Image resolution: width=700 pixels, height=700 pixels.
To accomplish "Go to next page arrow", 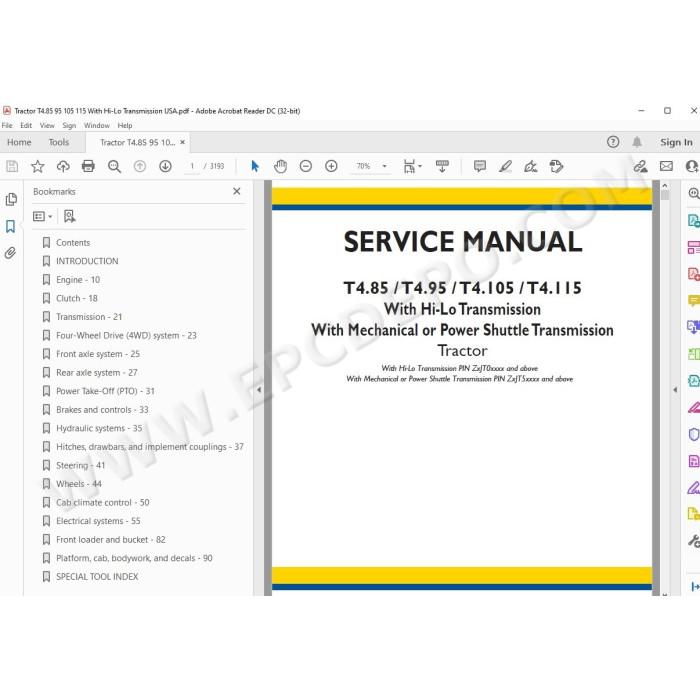I will point(165,167).
